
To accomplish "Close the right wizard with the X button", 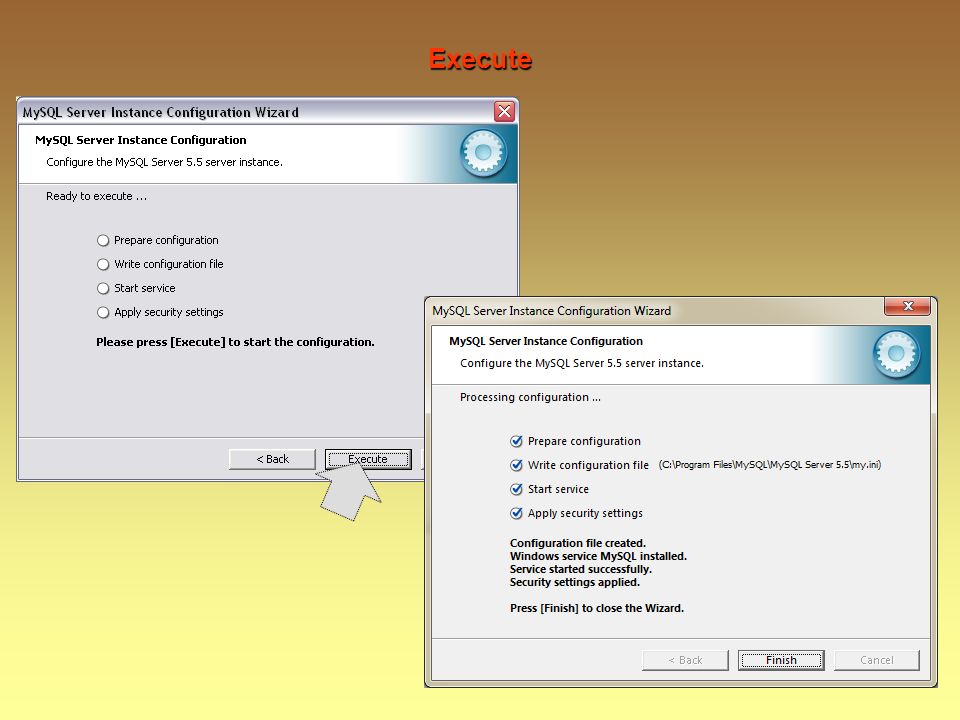I will tap(908, 306).
